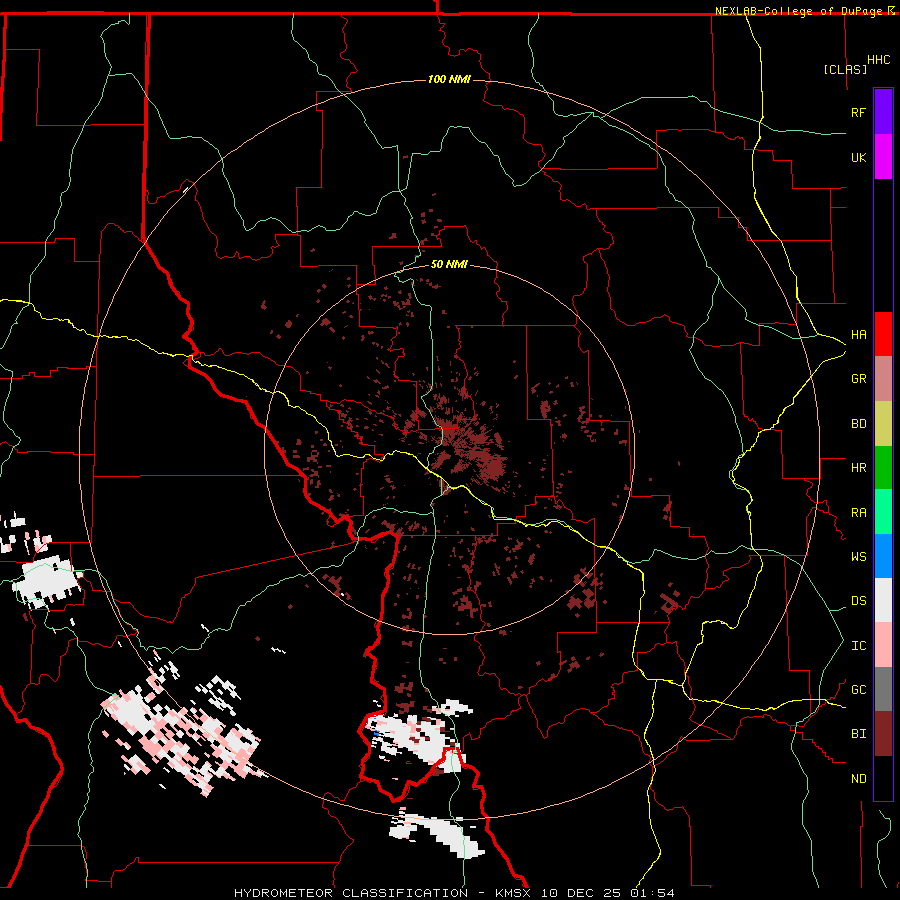Click the 50 NMI range ring label
Screen dimensions: 900x900
[449, 264]
